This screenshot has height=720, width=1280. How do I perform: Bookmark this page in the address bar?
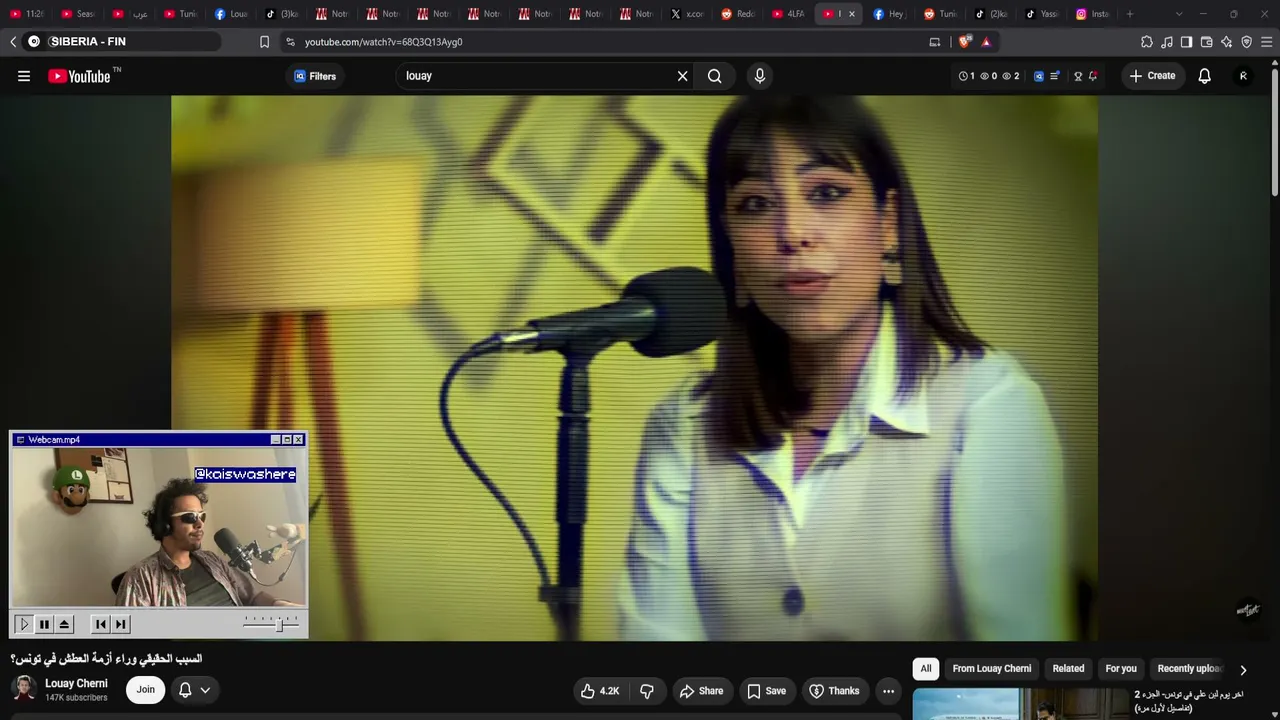tap(264, 42)
